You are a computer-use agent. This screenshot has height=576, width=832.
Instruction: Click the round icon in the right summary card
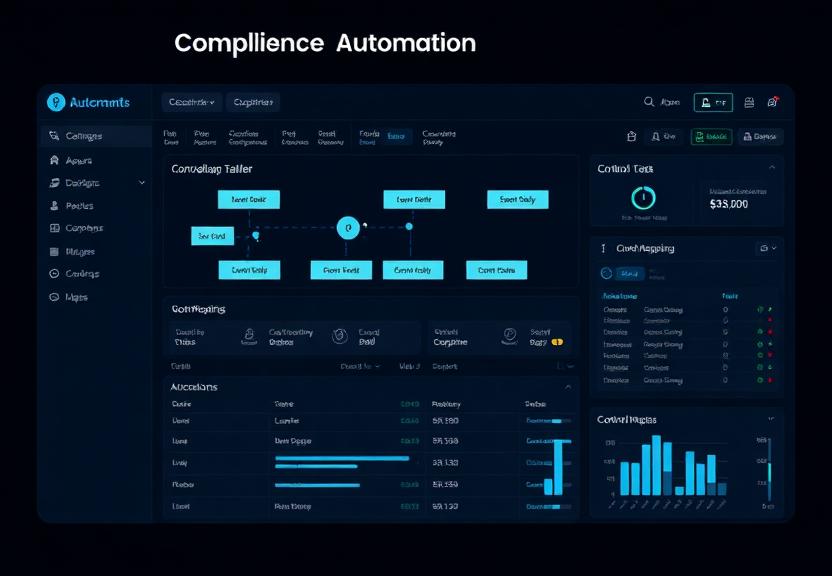click(509, 335)
